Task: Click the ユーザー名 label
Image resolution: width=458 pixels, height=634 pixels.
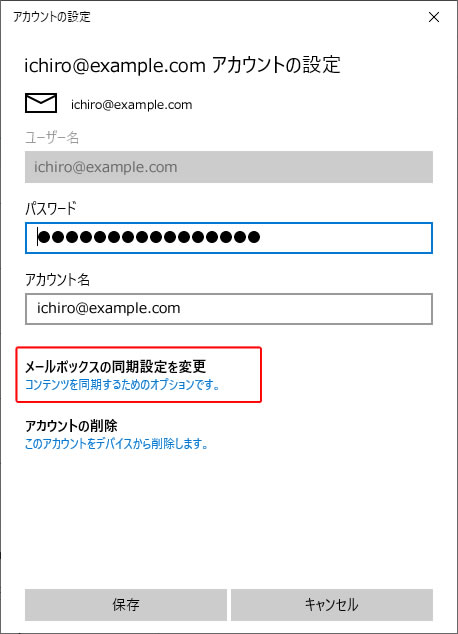Action: (x=52, y=137)
